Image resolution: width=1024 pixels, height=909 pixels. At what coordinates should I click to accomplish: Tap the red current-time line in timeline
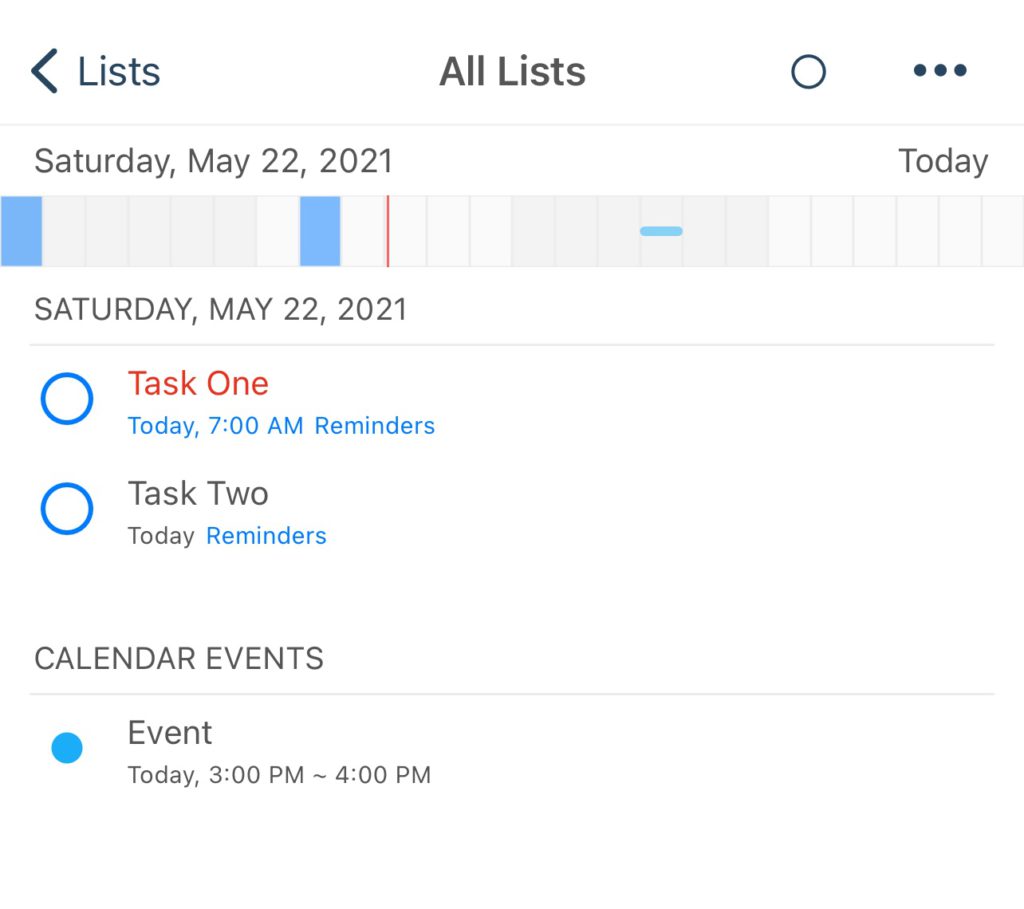coord(387,231)
